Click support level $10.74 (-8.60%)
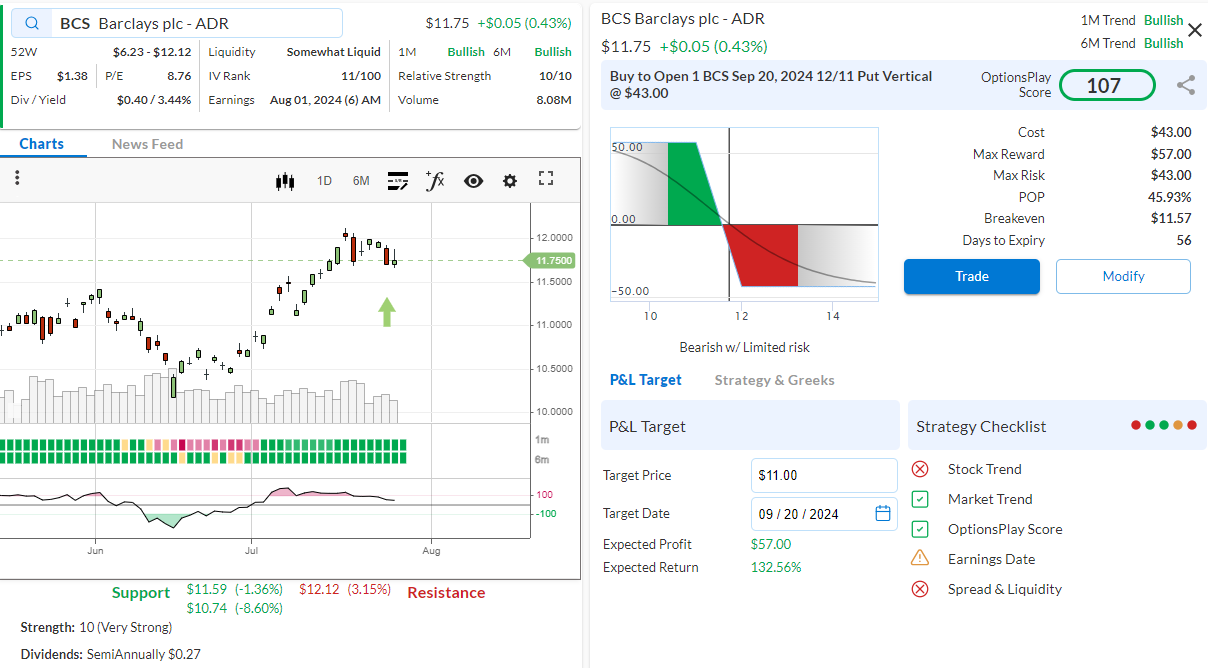 (235, 608)
